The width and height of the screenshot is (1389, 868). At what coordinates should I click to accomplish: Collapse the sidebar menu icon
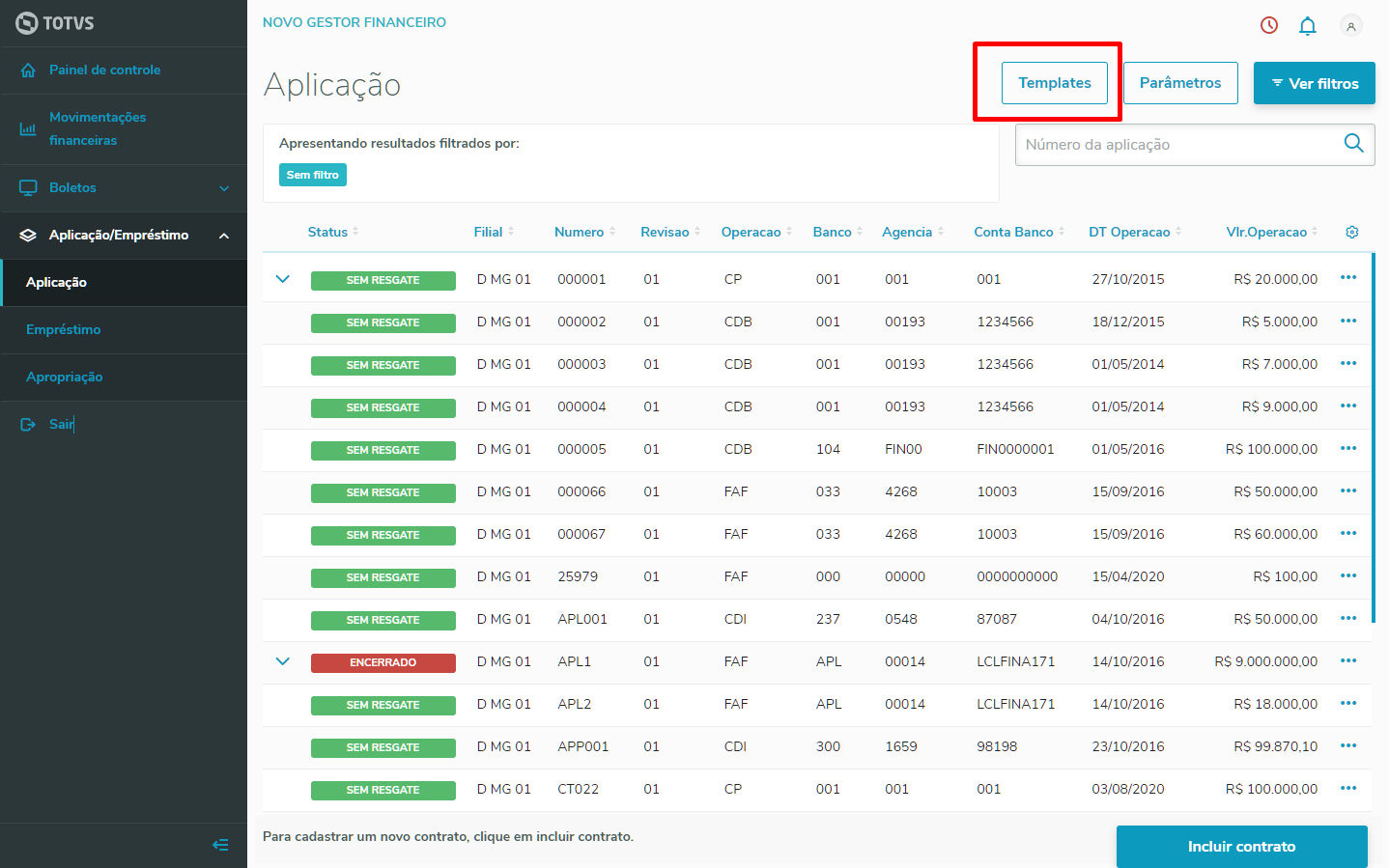[x=220, y=845]
